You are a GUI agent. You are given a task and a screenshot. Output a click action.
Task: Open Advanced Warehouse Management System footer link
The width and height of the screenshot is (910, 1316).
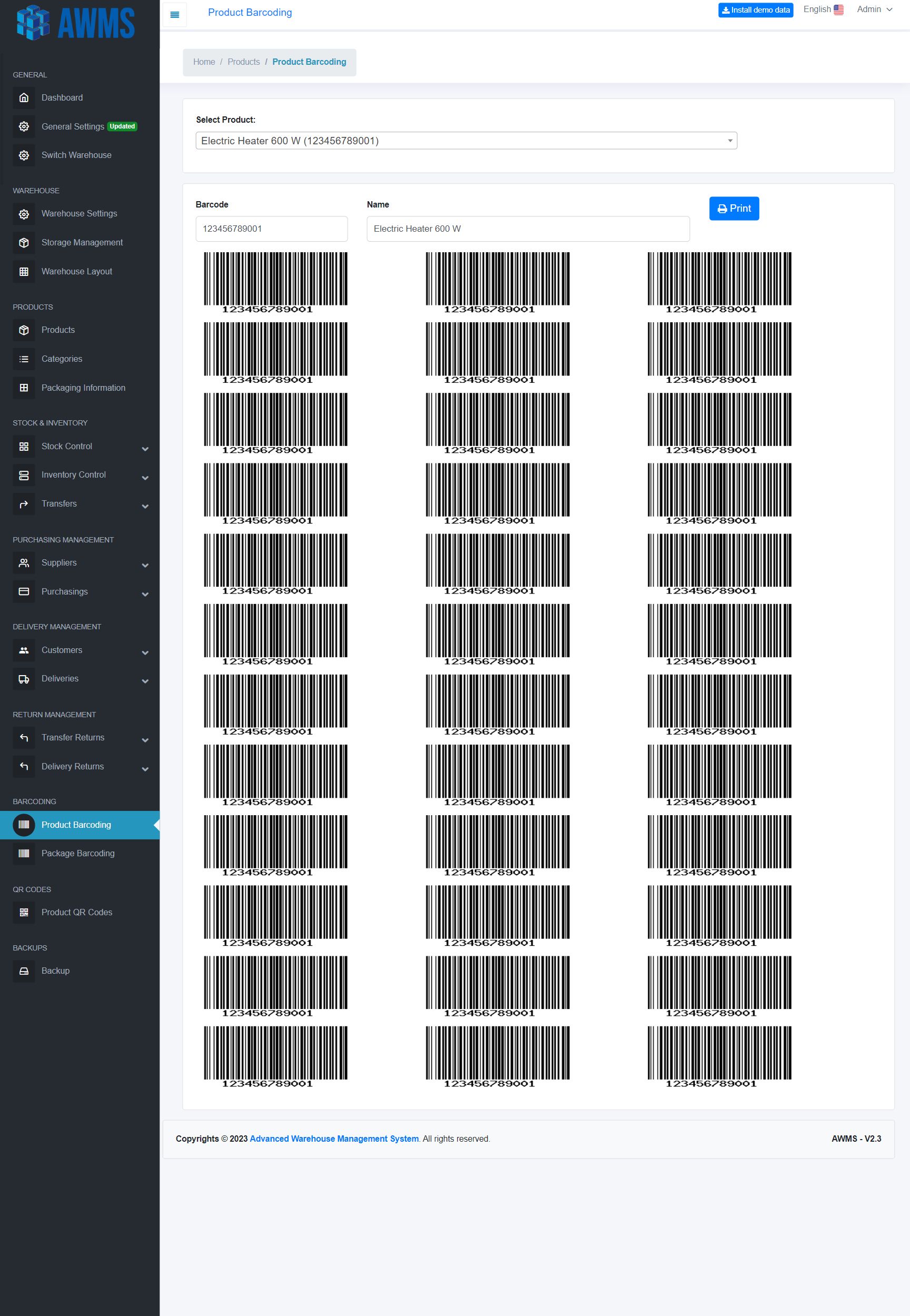pyautogui.click(x=334, y=1139)
